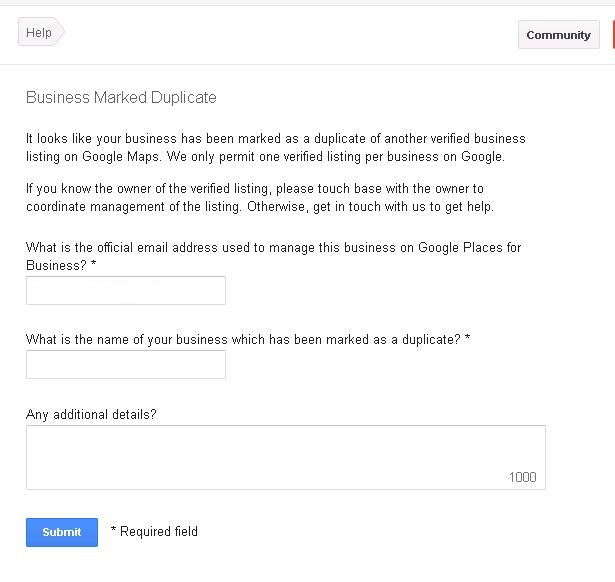This screenshot has width=615, height=582.
Task: Click the 1000 character counter
Action: pos(522,477)
